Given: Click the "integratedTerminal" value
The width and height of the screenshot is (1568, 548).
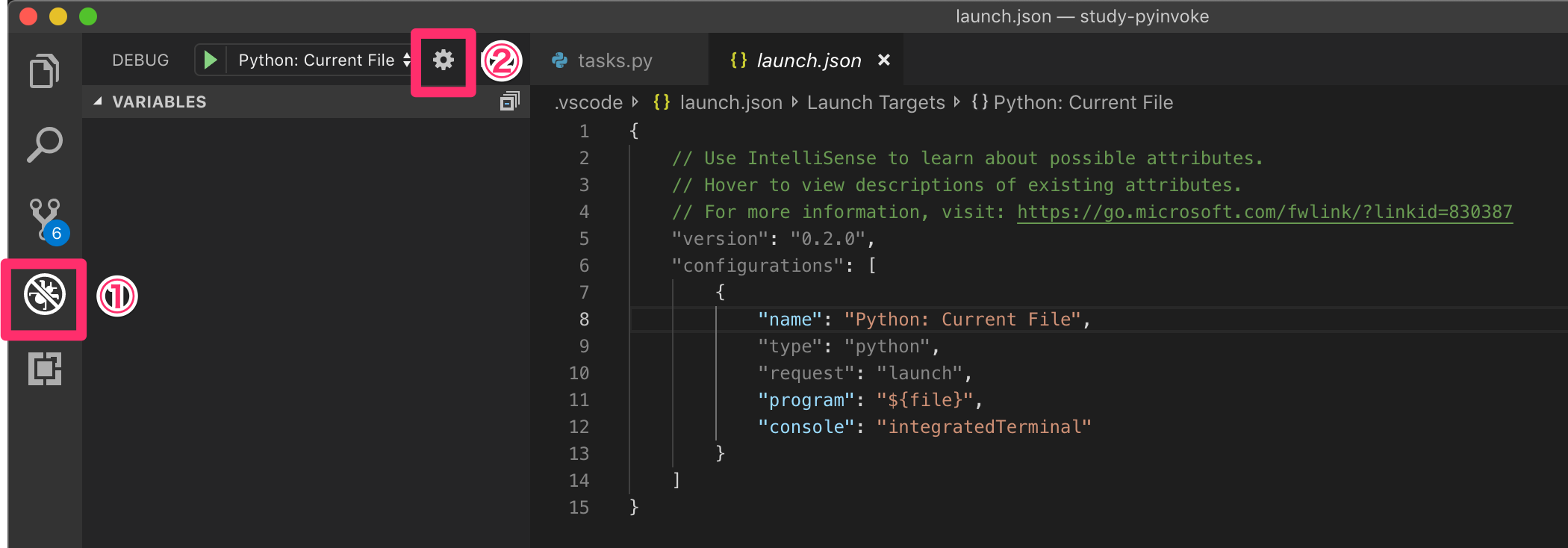Looking at the screenshot, I should click(x=984, y=427).
